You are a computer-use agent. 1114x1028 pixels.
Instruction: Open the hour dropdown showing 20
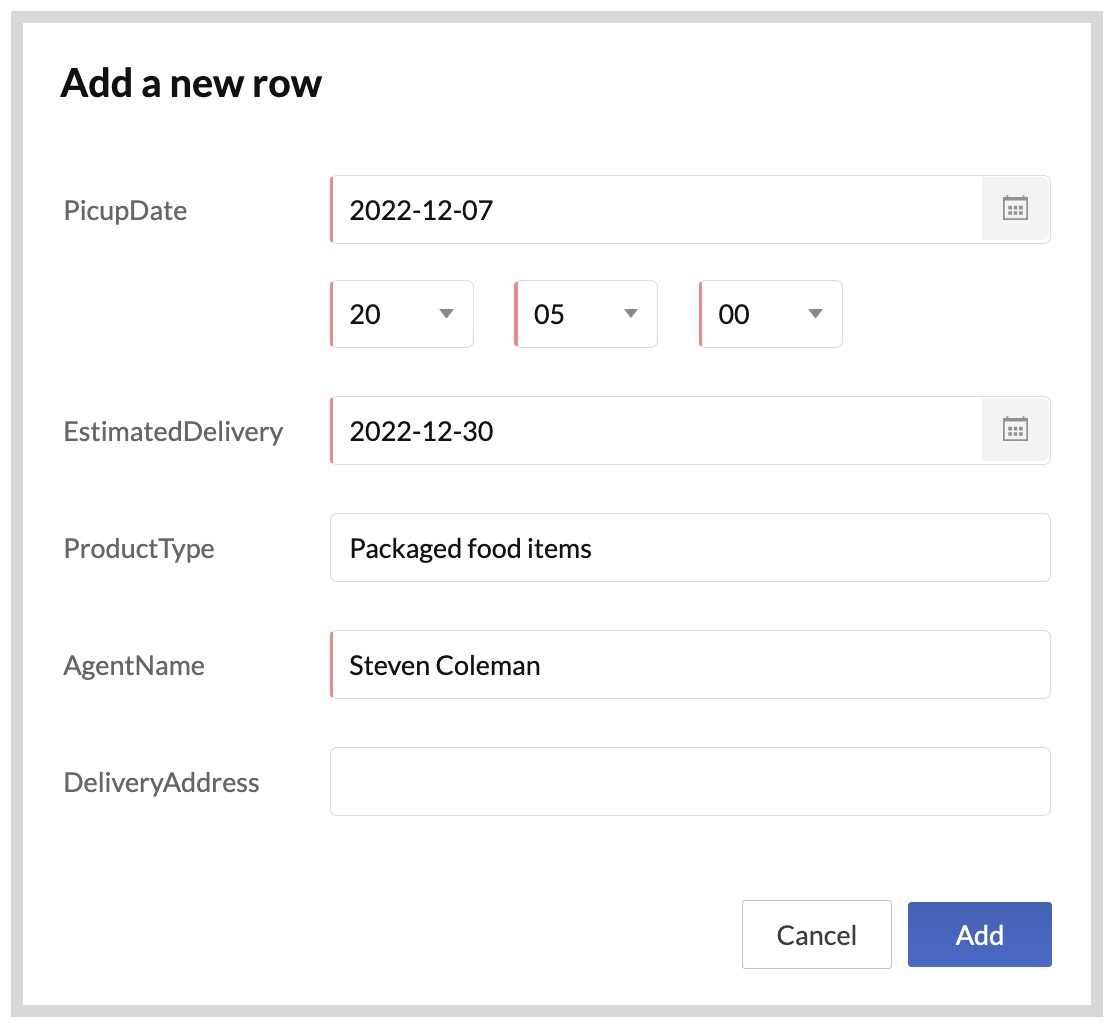pos(401,314)
